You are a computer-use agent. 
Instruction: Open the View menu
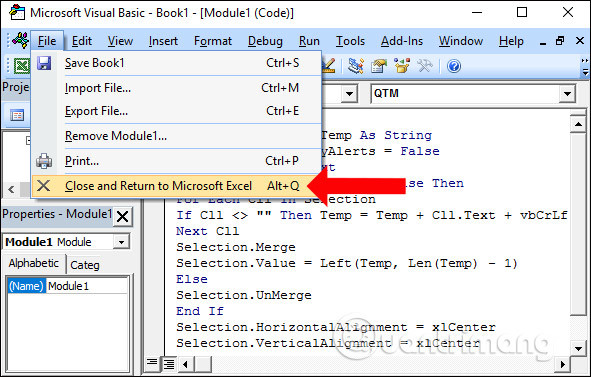(x=120, y=41)
